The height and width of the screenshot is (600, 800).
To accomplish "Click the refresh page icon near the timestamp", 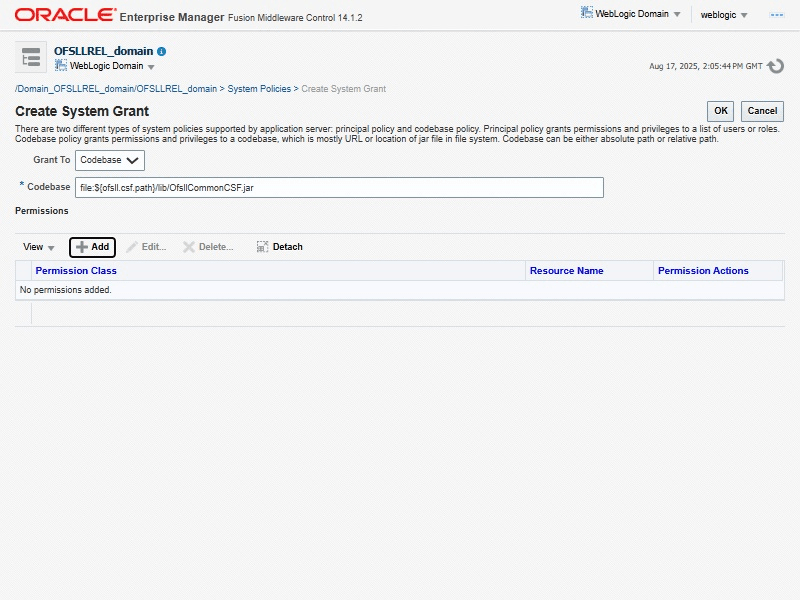I will [776, 66].
